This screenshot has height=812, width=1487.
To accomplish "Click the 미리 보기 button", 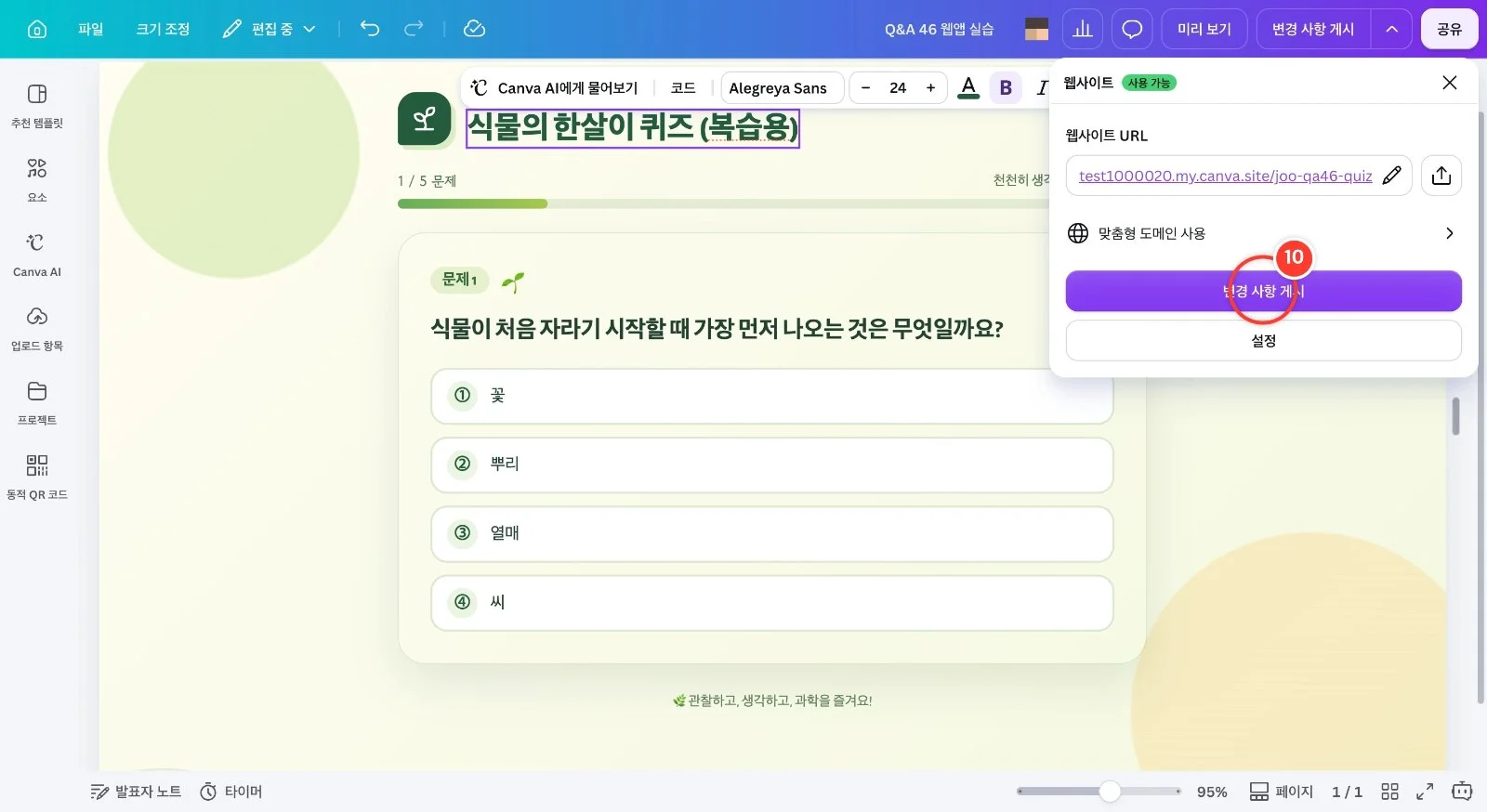I will 1204,29.
